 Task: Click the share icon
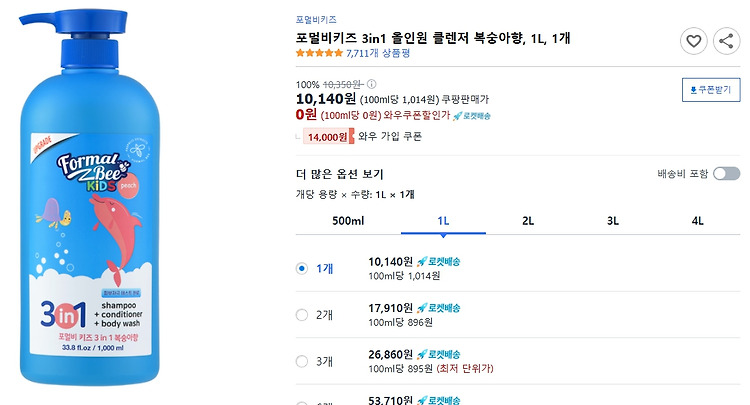726,41
